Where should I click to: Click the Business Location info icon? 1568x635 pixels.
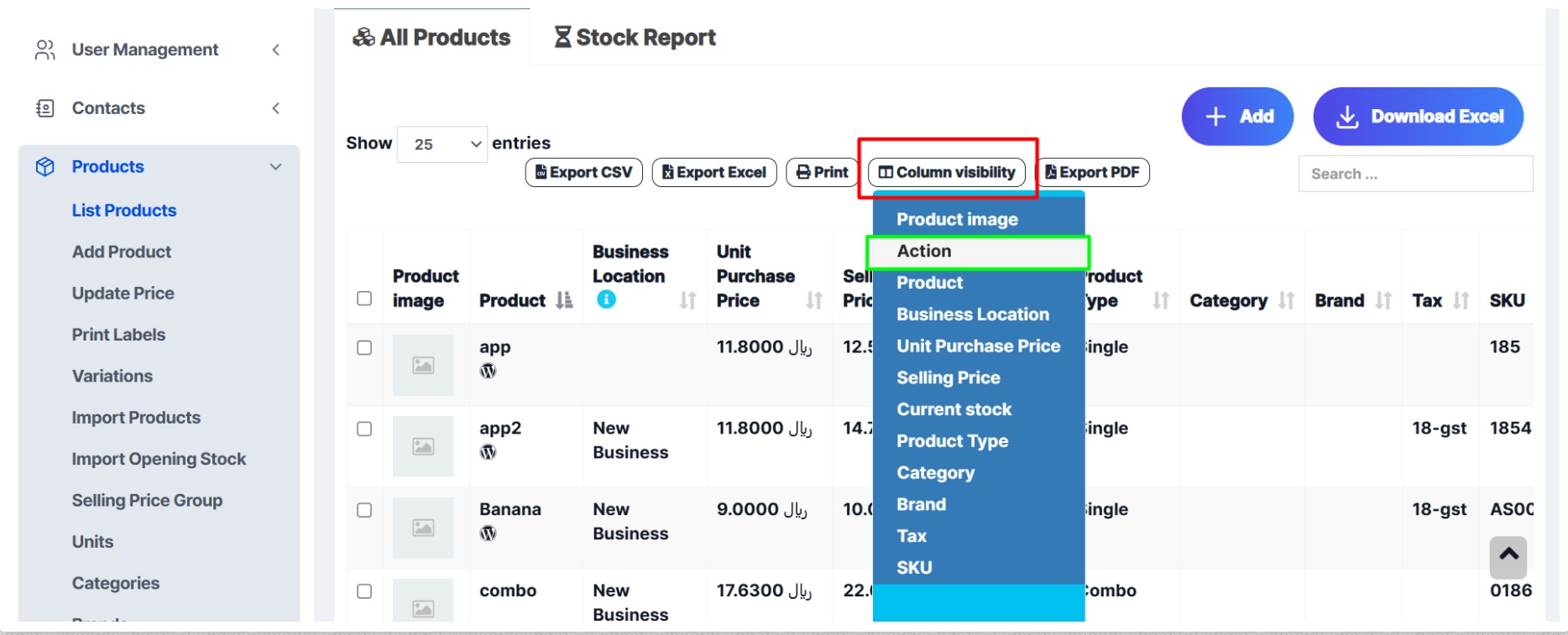606,299
